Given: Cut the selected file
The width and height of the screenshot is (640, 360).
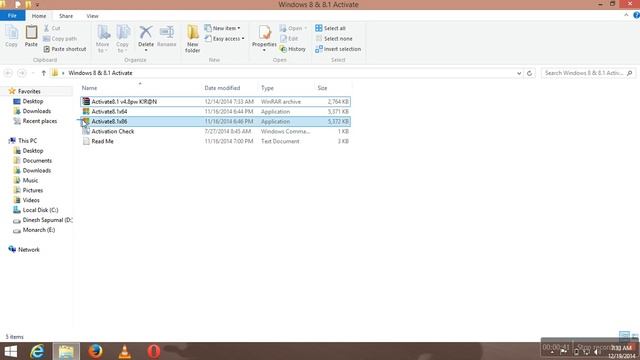Looking at the screenshot, I should point(52,28).
